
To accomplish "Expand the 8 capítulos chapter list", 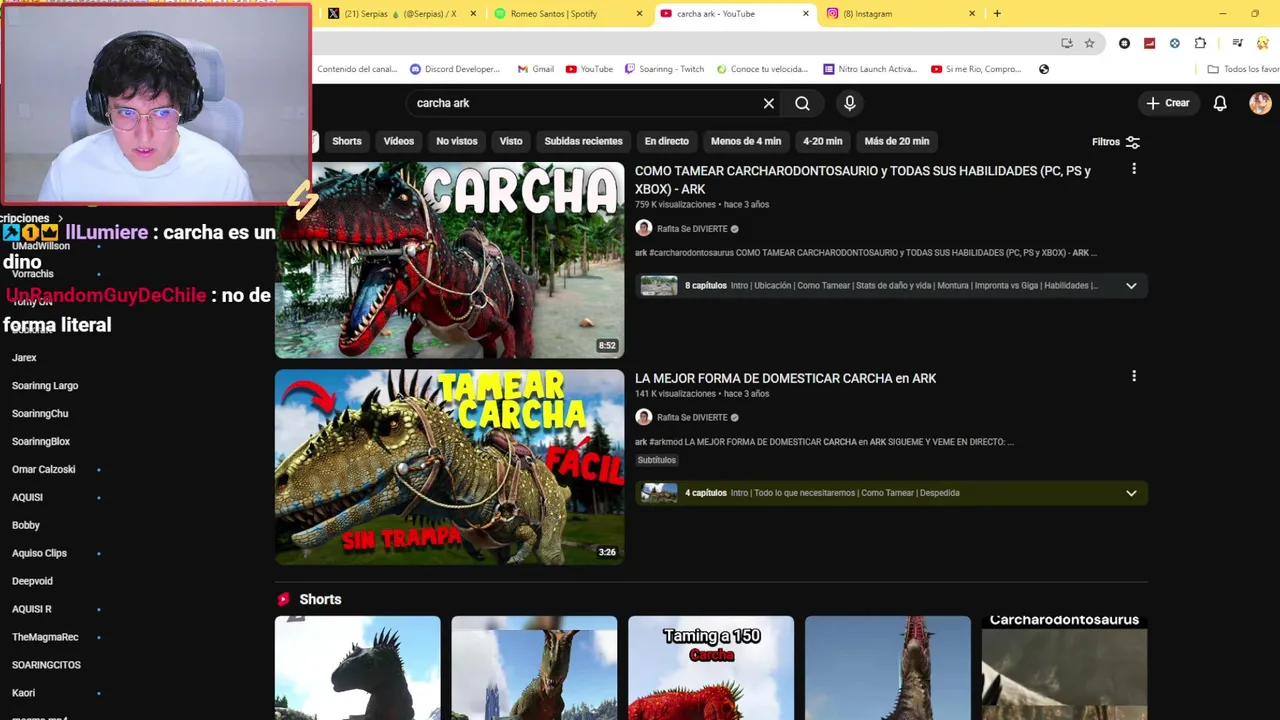I will pos(1131,285).
